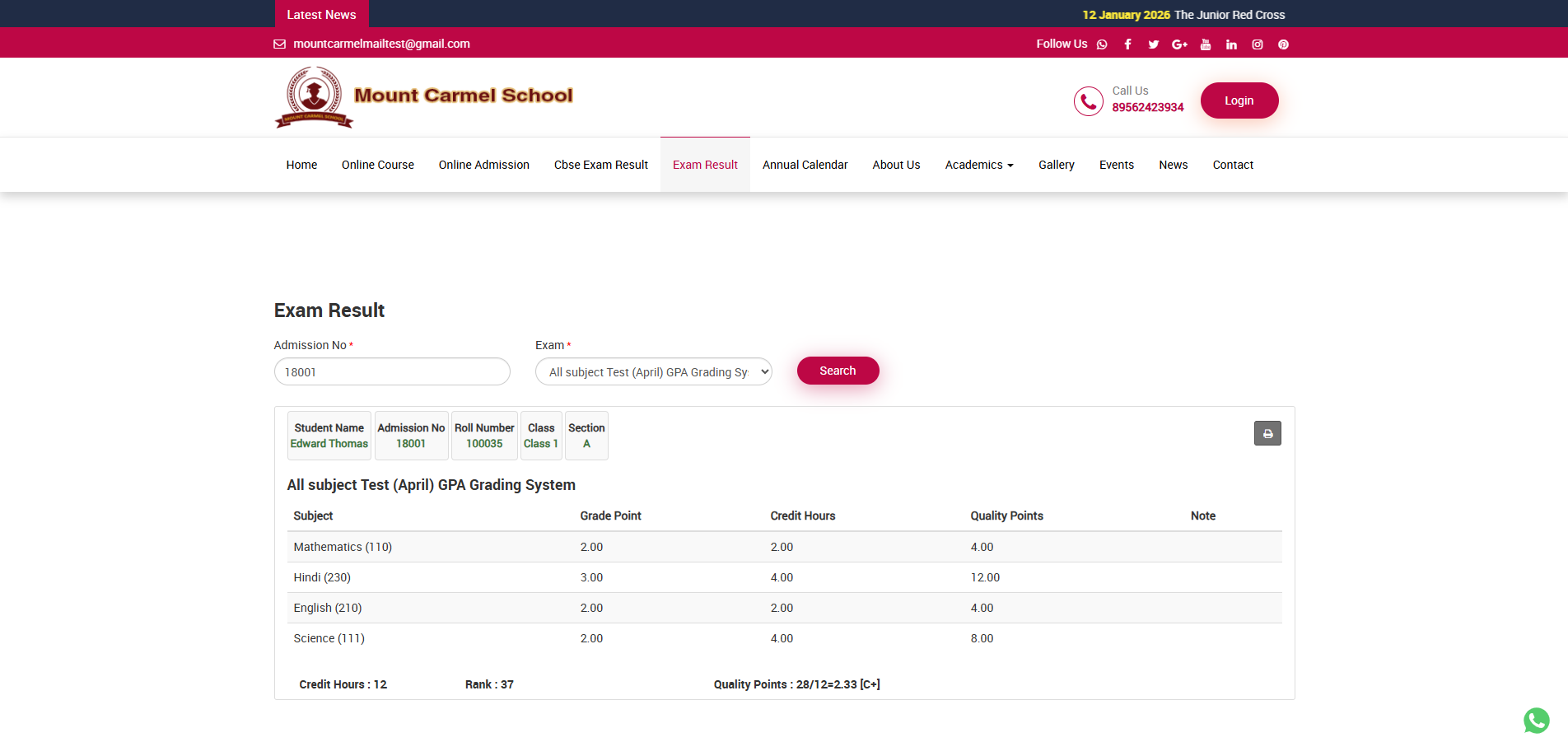1568x756 pixels.
Task: Go to the Cbse Exam Result tab
Action: 600,165
